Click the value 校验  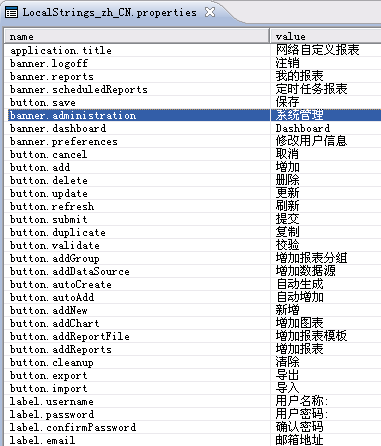tap(287, 245)
